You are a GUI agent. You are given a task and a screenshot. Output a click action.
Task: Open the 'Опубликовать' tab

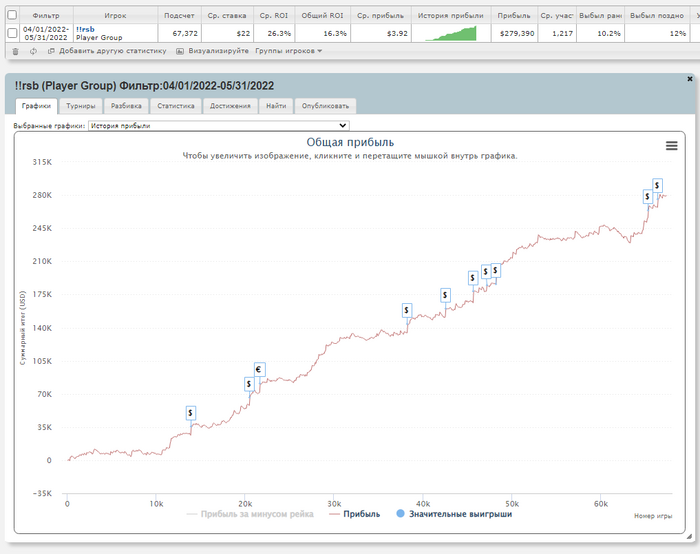[325, 106]
